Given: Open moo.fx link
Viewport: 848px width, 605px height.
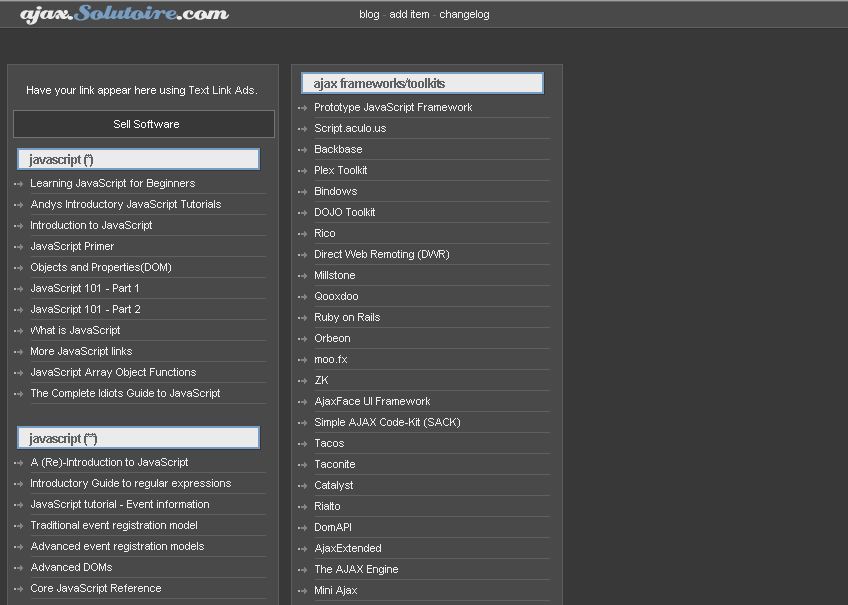Looking at the screenshot, I should click(330, 360).
